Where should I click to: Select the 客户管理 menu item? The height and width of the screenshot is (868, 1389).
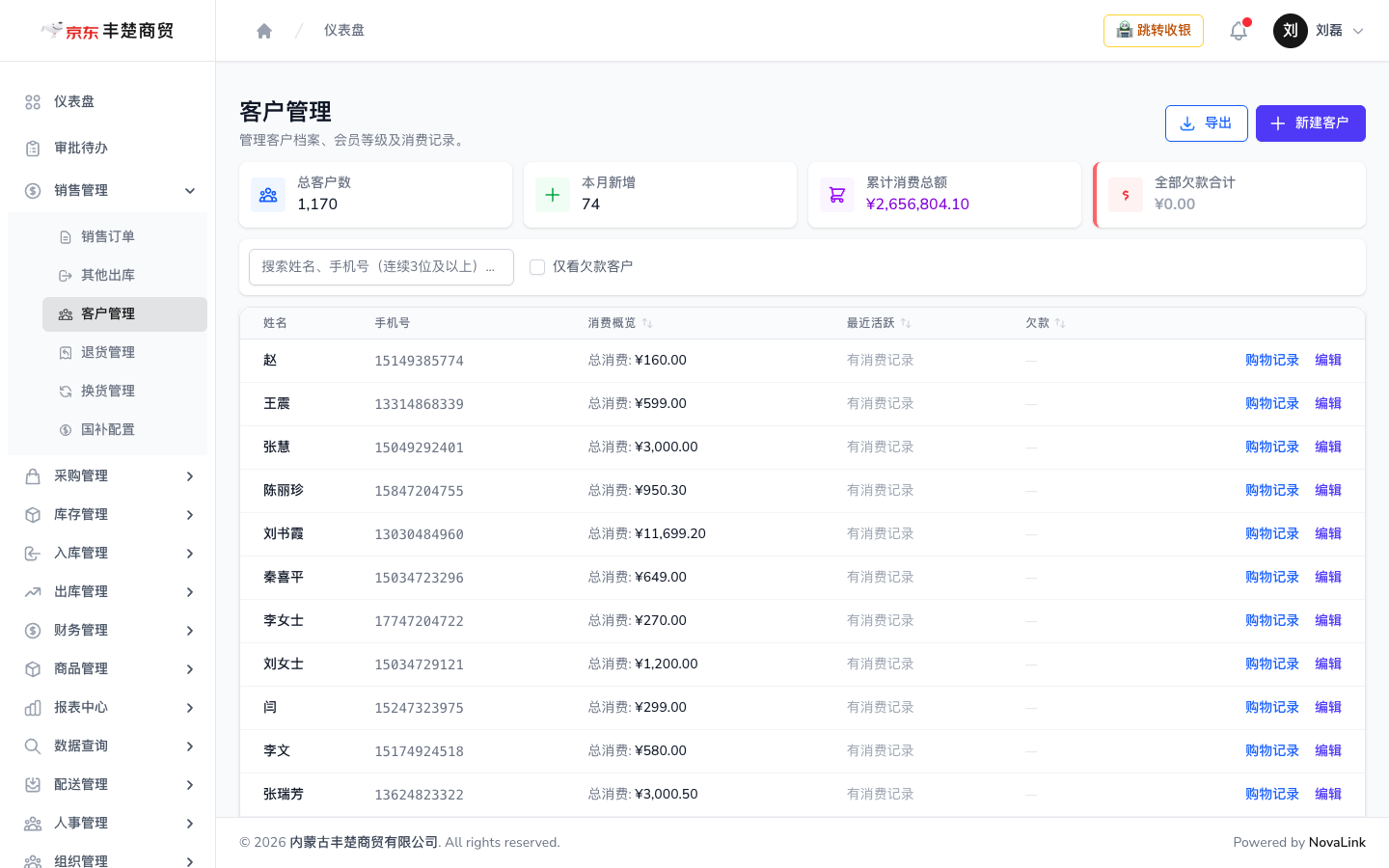124,314
